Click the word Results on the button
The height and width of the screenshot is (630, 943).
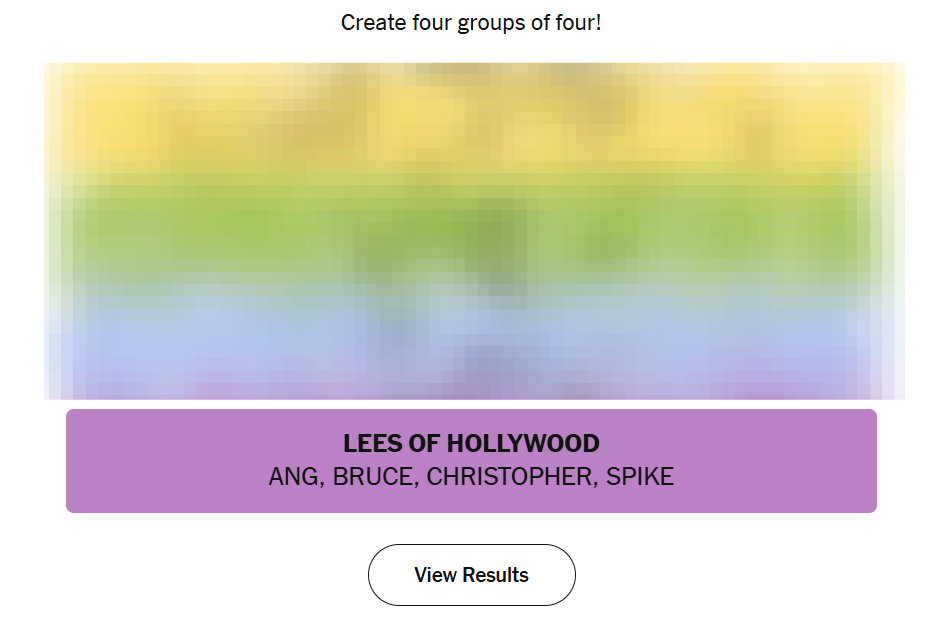coord(496,575)
